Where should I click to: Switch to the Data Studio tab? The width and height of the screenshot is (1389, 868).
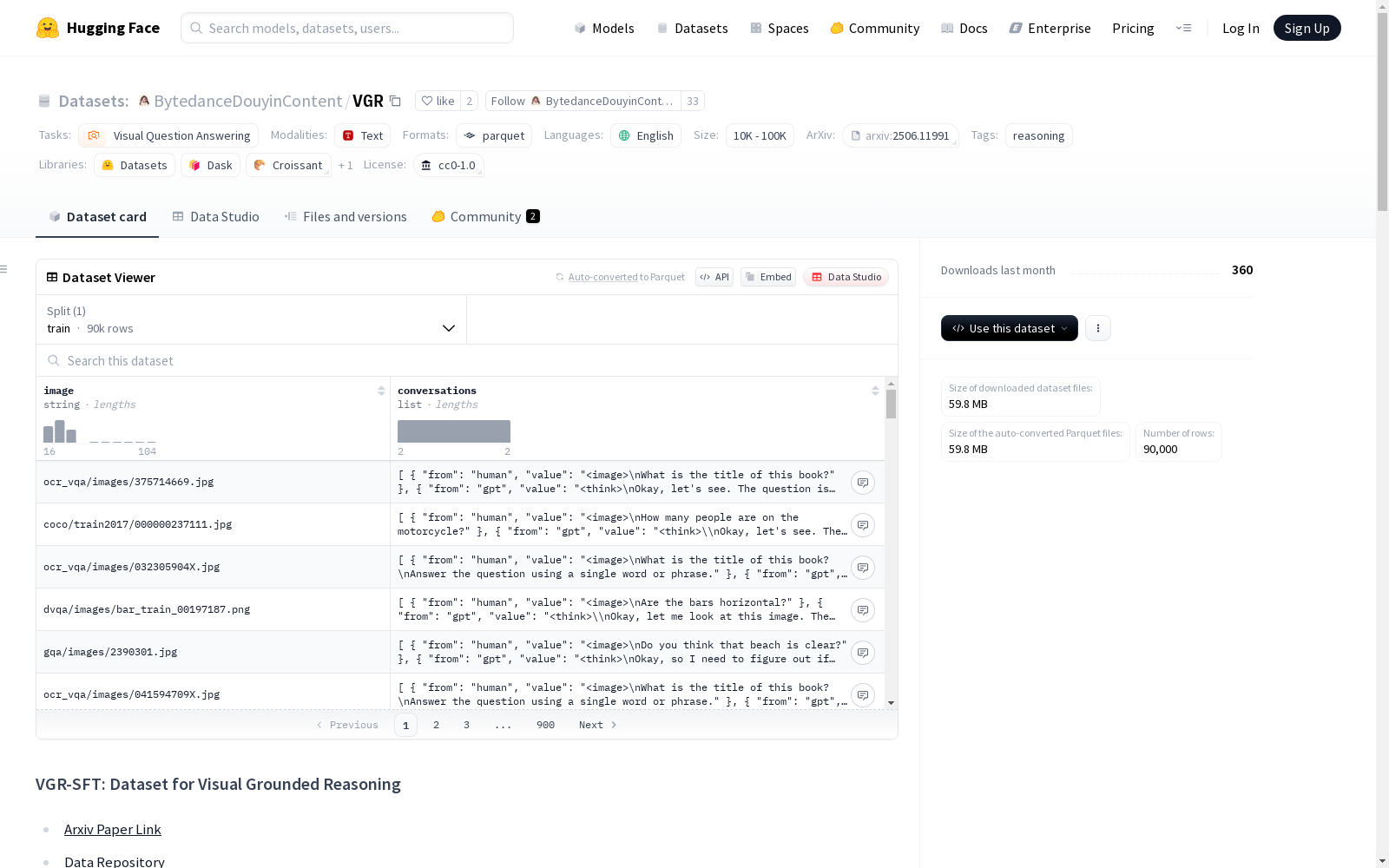216,217
